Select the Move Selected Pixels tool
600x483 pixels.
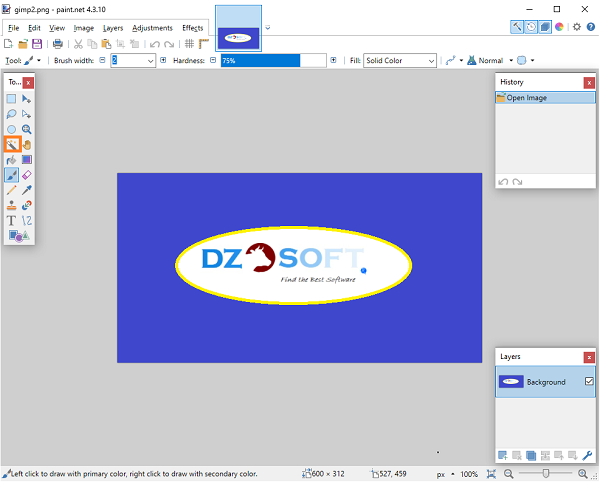pyautogui.click(x=26, y=99)
